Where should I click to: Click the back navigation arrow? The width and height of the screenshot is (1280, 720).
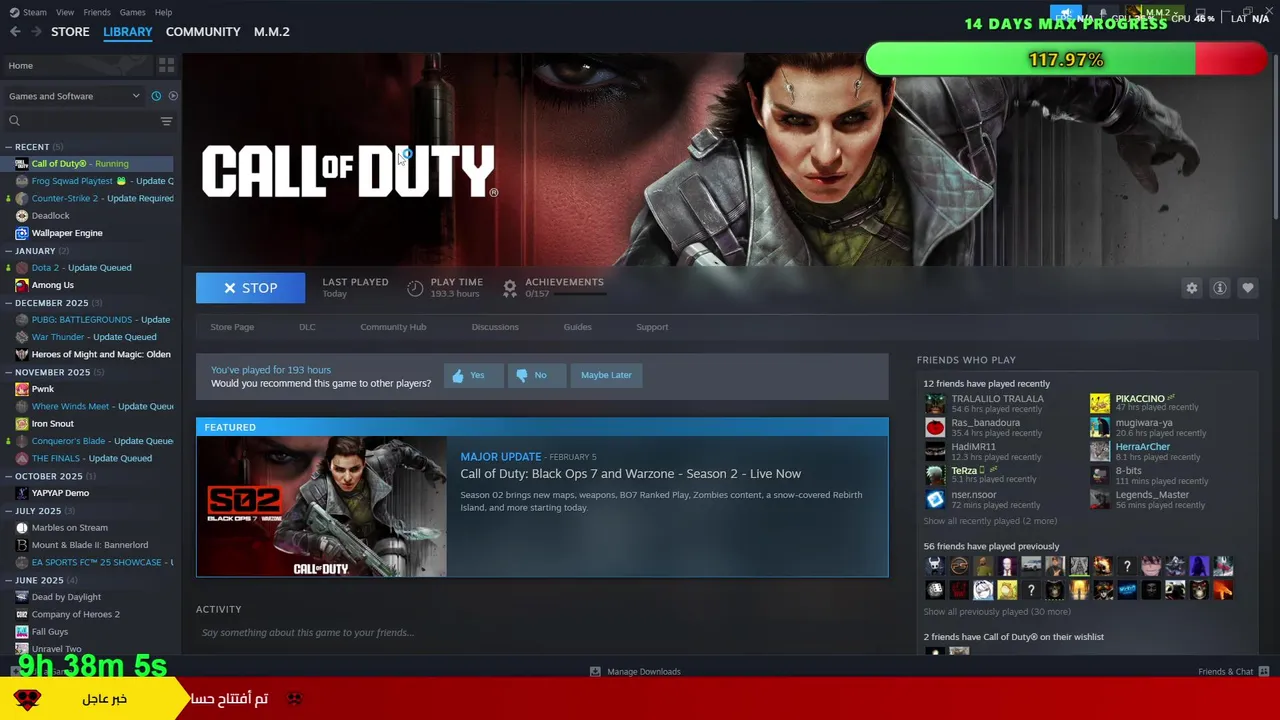point(15,32)
